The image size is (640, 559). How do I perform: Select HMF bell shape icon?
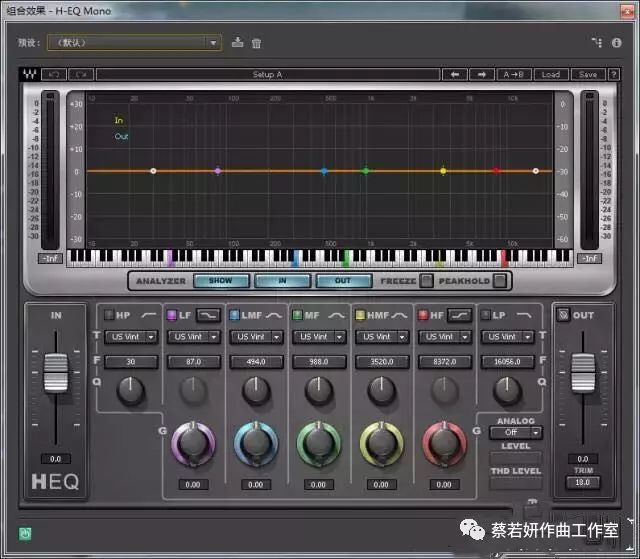pyautogui.click(x=399, y=315)
